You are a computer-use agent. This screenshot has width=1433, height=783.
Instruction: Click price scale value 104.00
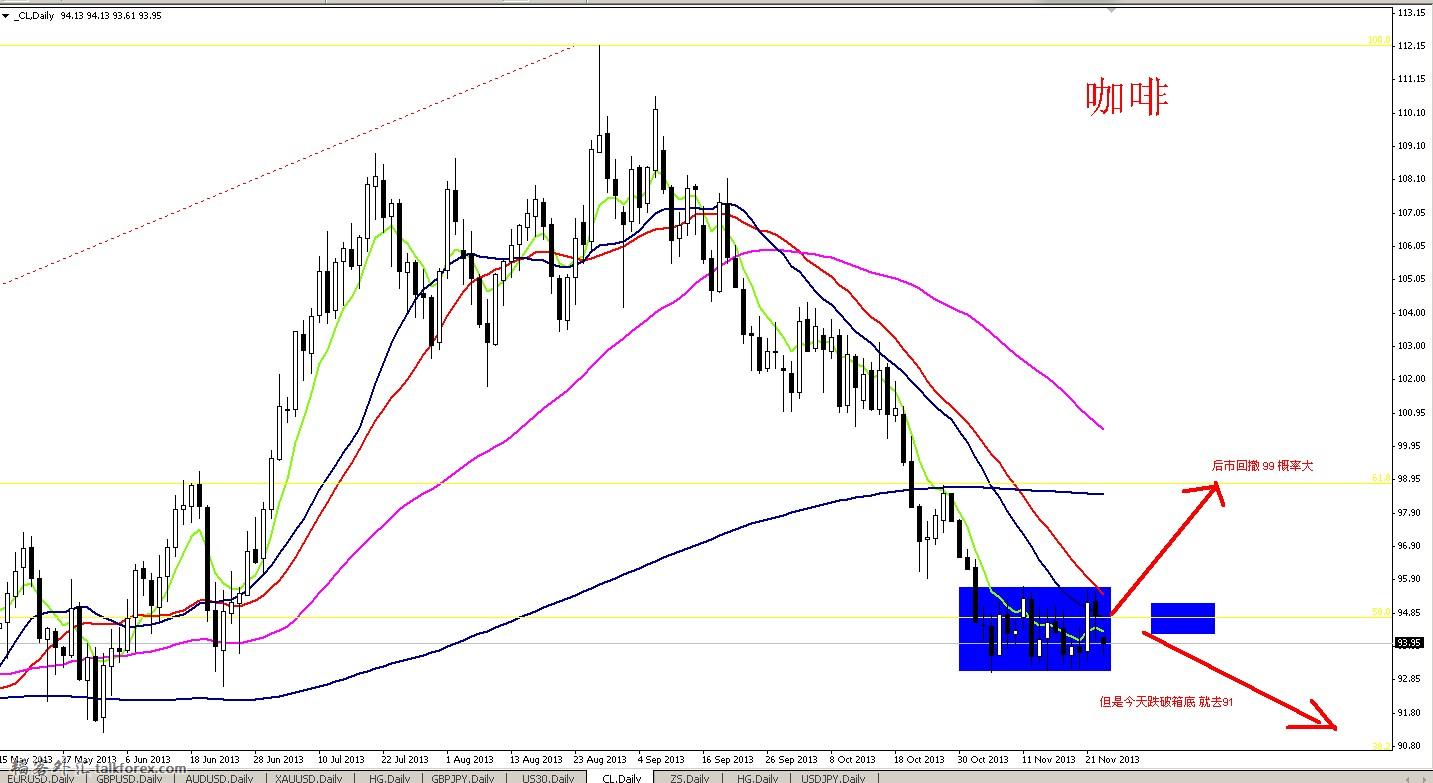pos(1411,312)
